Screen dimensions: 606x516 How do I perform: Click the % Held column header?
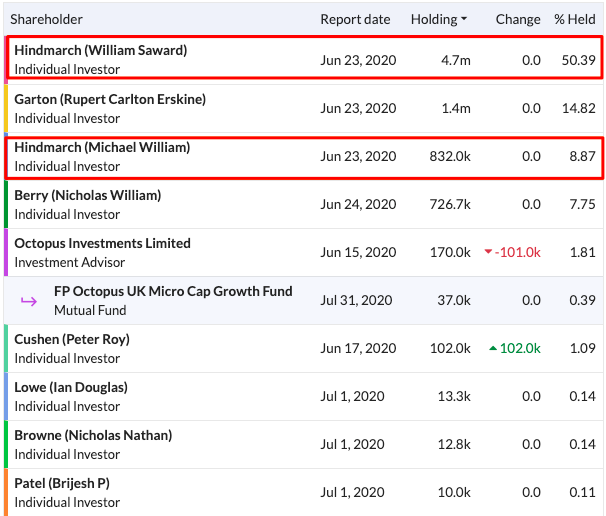pos(575,19)
